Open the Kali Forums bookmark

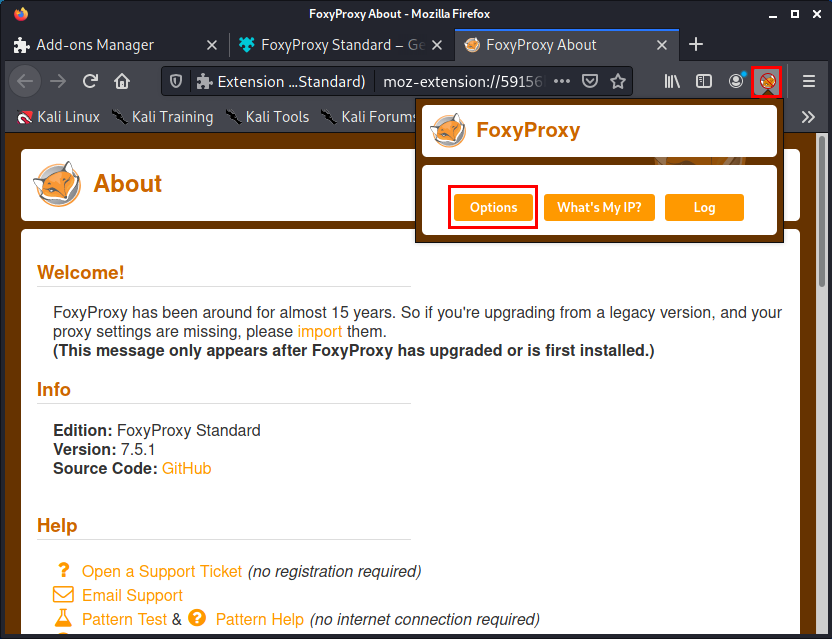[368, 117]
